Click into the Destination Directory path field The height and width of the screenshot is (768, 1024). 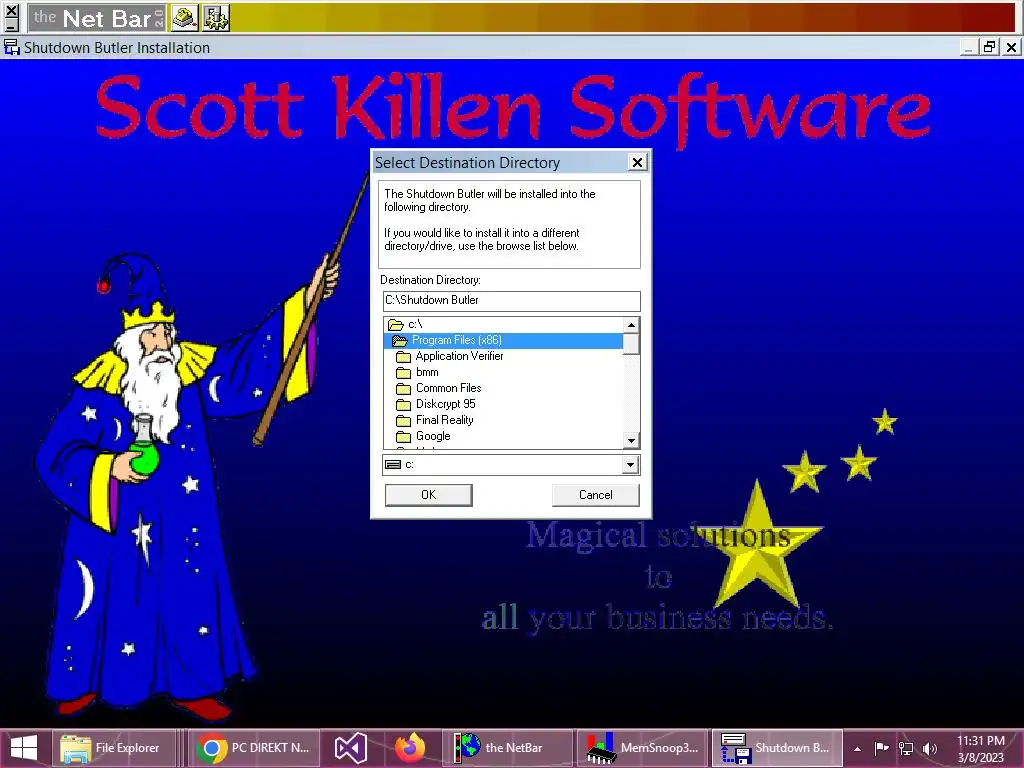click(511, 300)
